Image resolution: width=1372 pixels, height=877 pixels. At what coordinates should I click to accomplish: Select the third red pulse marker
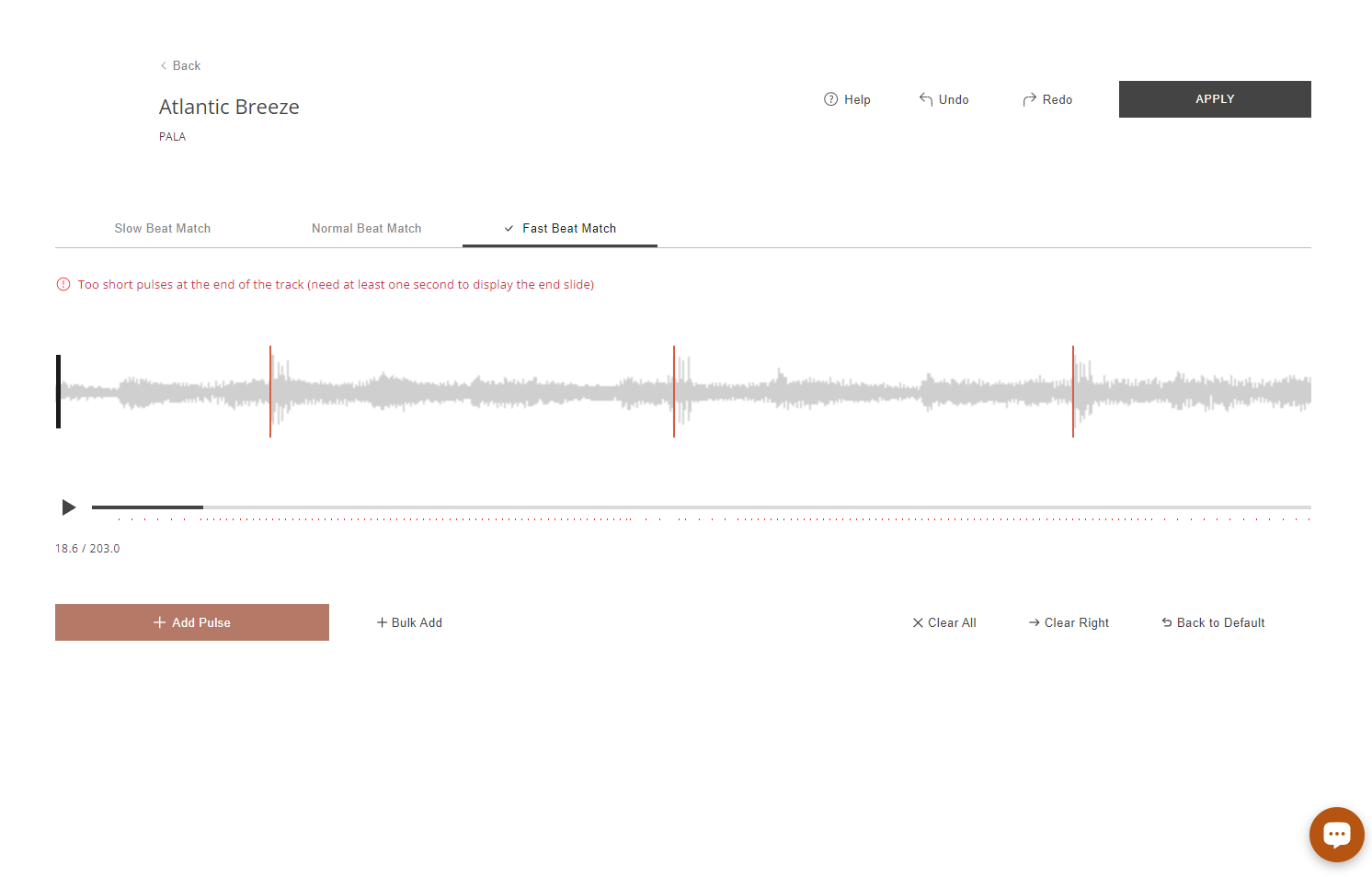coord(1073,392)
